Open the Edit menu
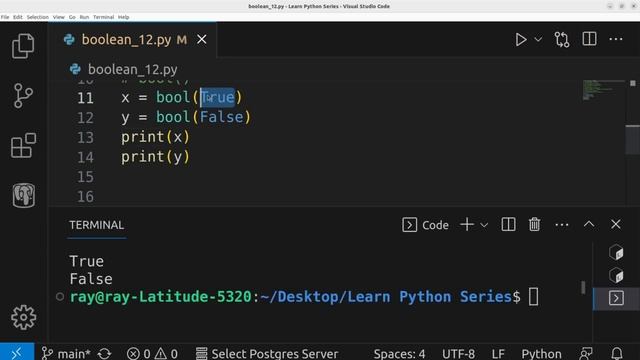640x360 pixels. [x=18, y=17]
